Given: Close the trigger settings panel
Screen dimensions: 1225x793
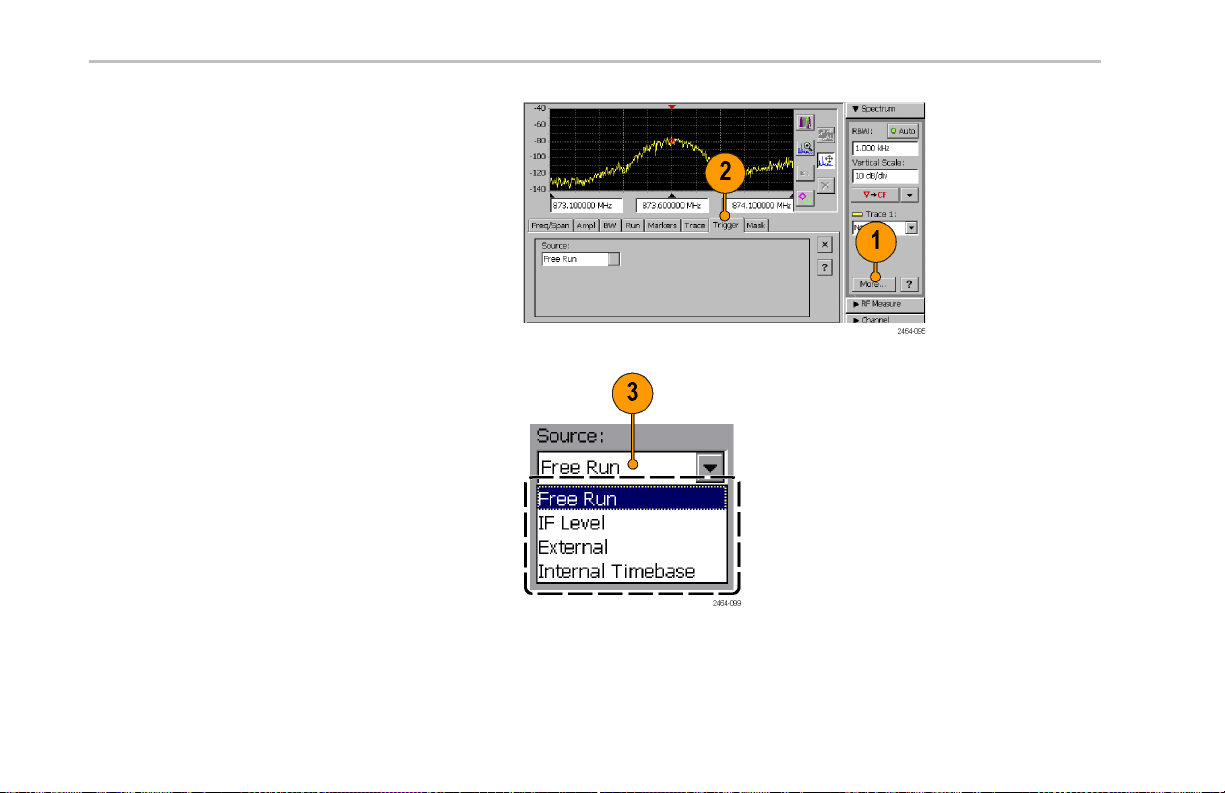Looking at the screenshot, I should coord(825,244).
